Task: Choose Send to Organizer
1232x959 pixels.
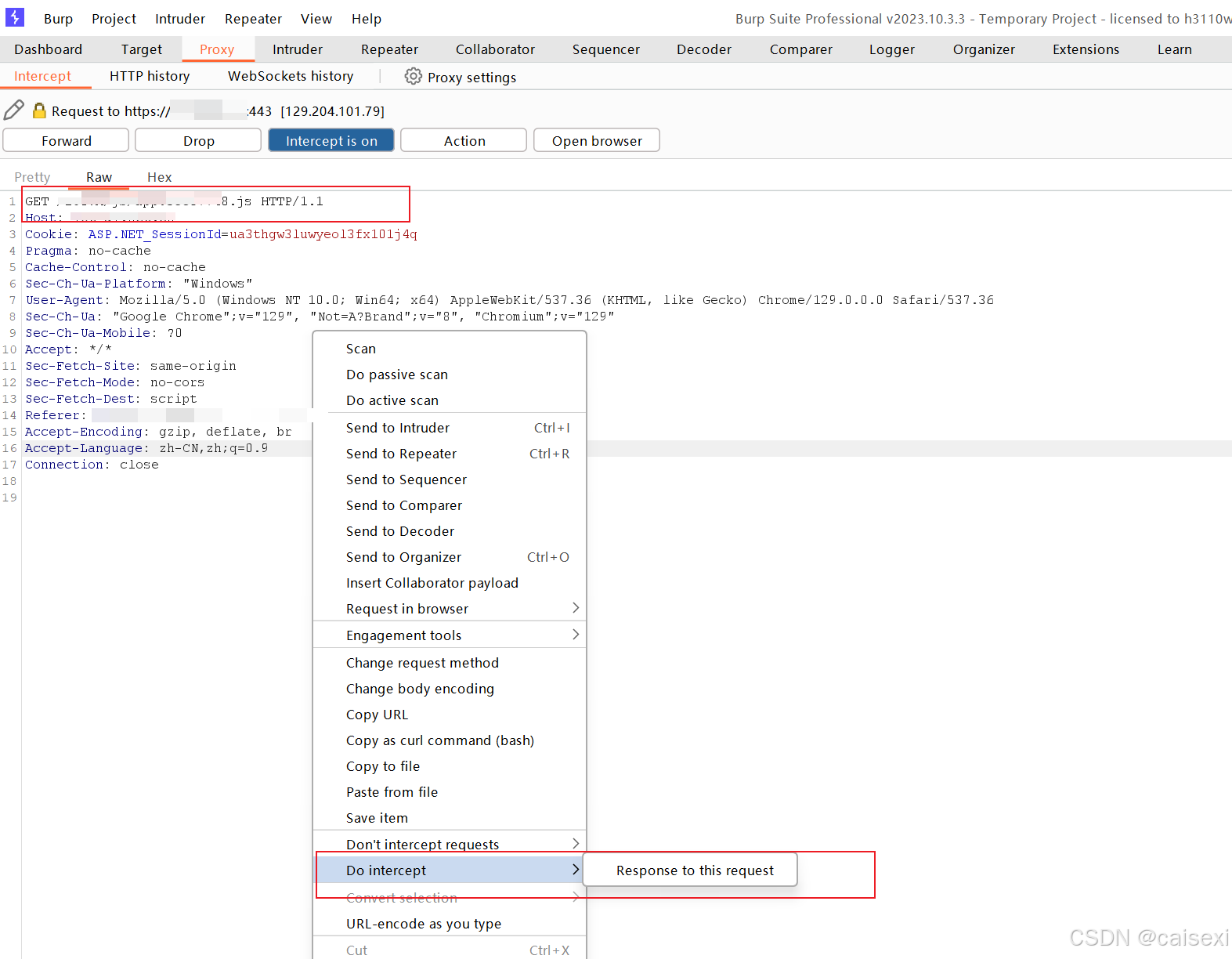Action: tap(450, 557)
